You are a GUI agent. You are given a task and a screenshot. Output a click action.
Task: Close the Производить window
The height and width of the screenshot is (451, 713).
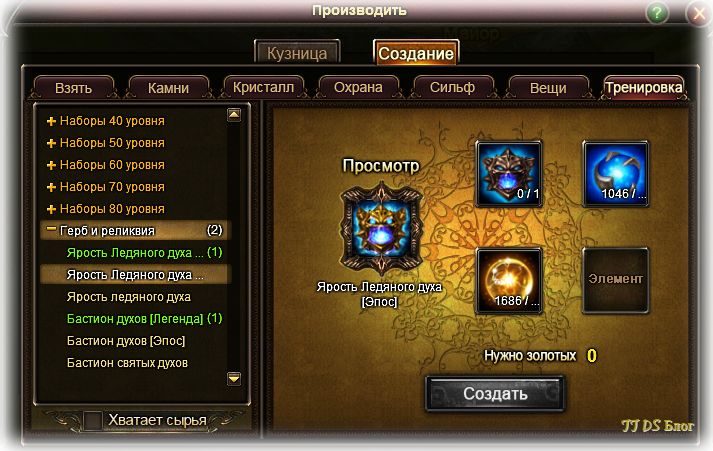pyautogui.click(x=699, y=13)
